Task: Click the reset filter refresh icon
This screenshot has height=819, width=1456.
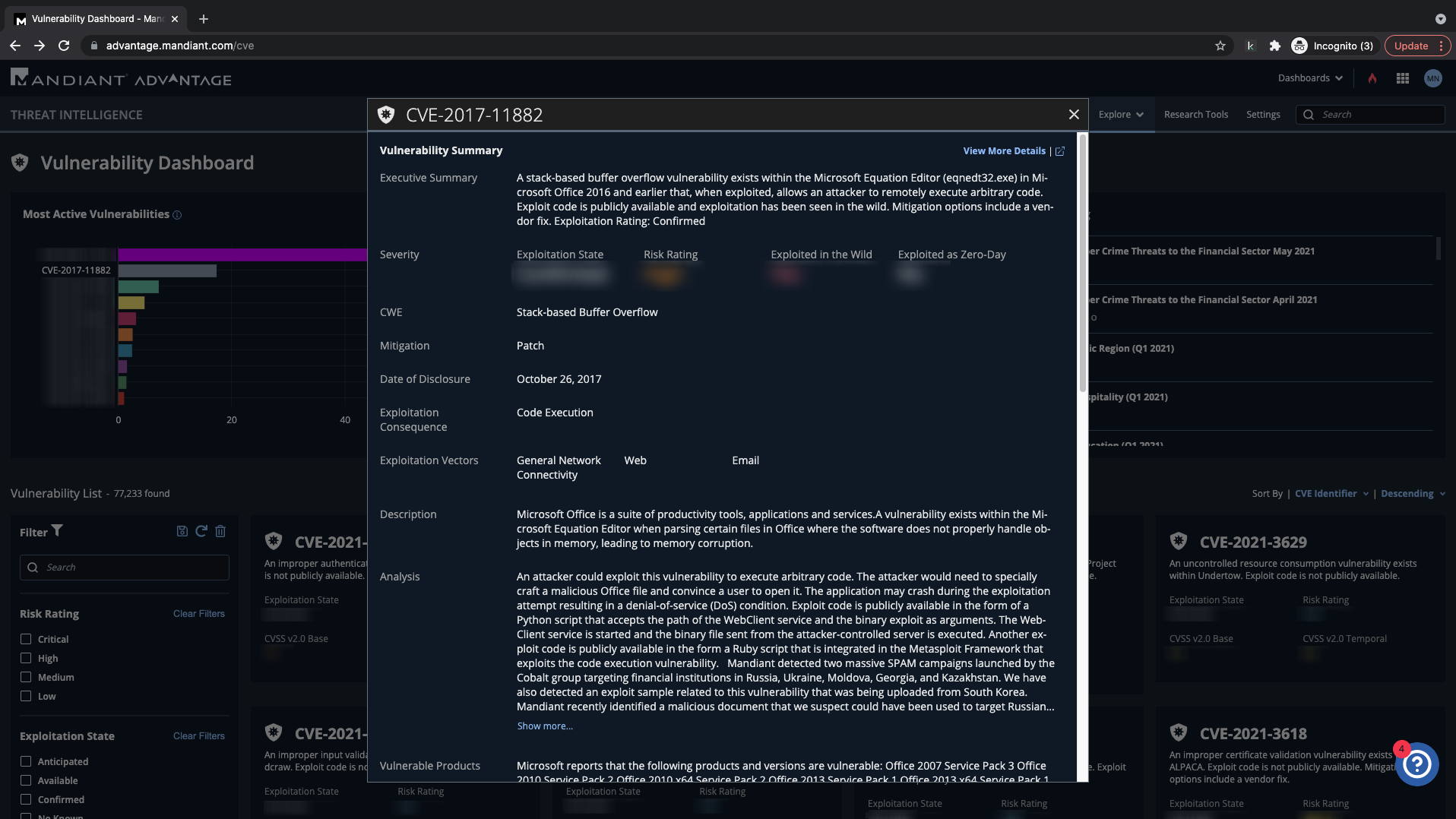Action: pos(201,531)
